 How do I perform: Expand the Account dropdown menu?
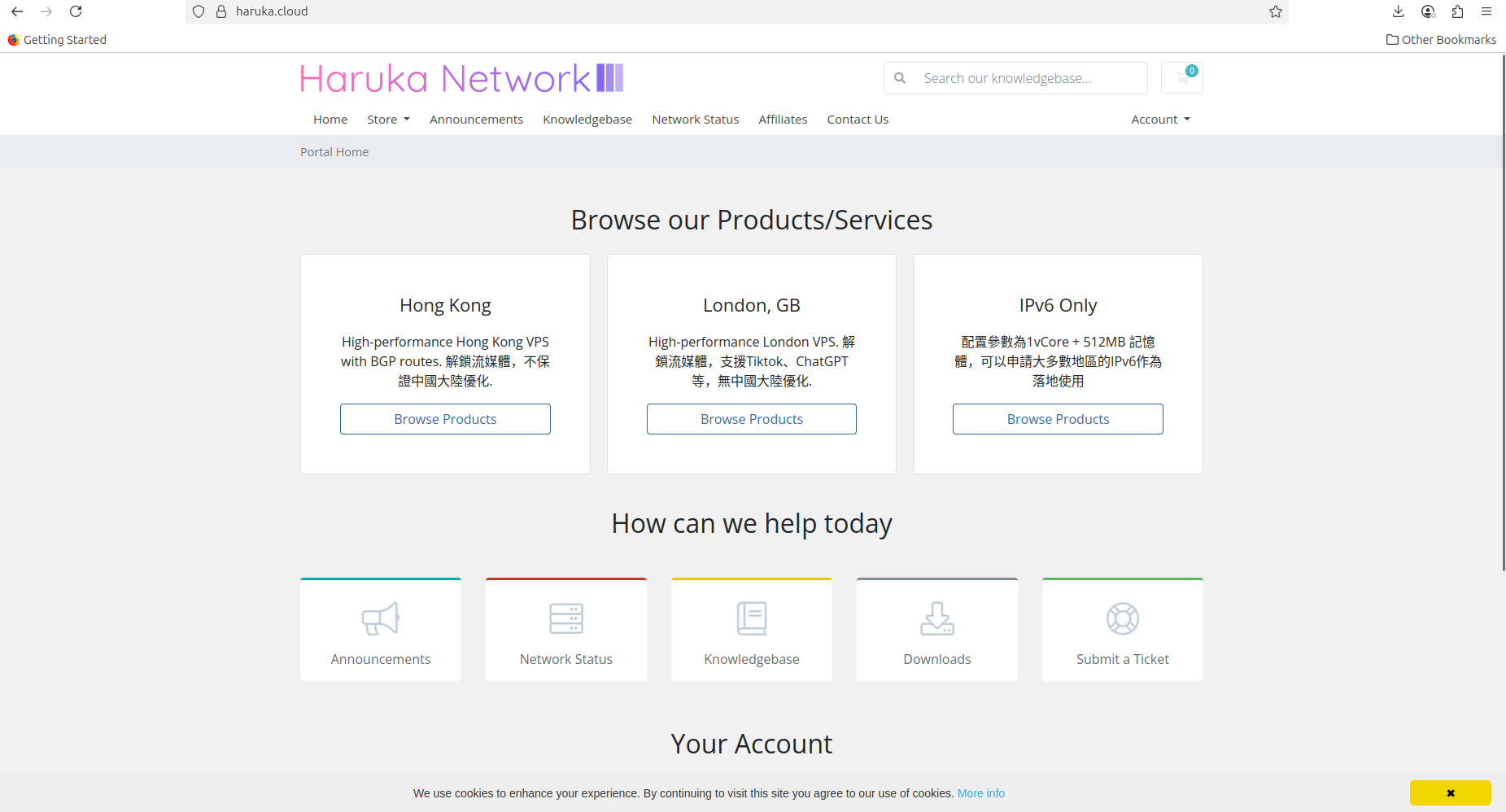point(1160,120)
